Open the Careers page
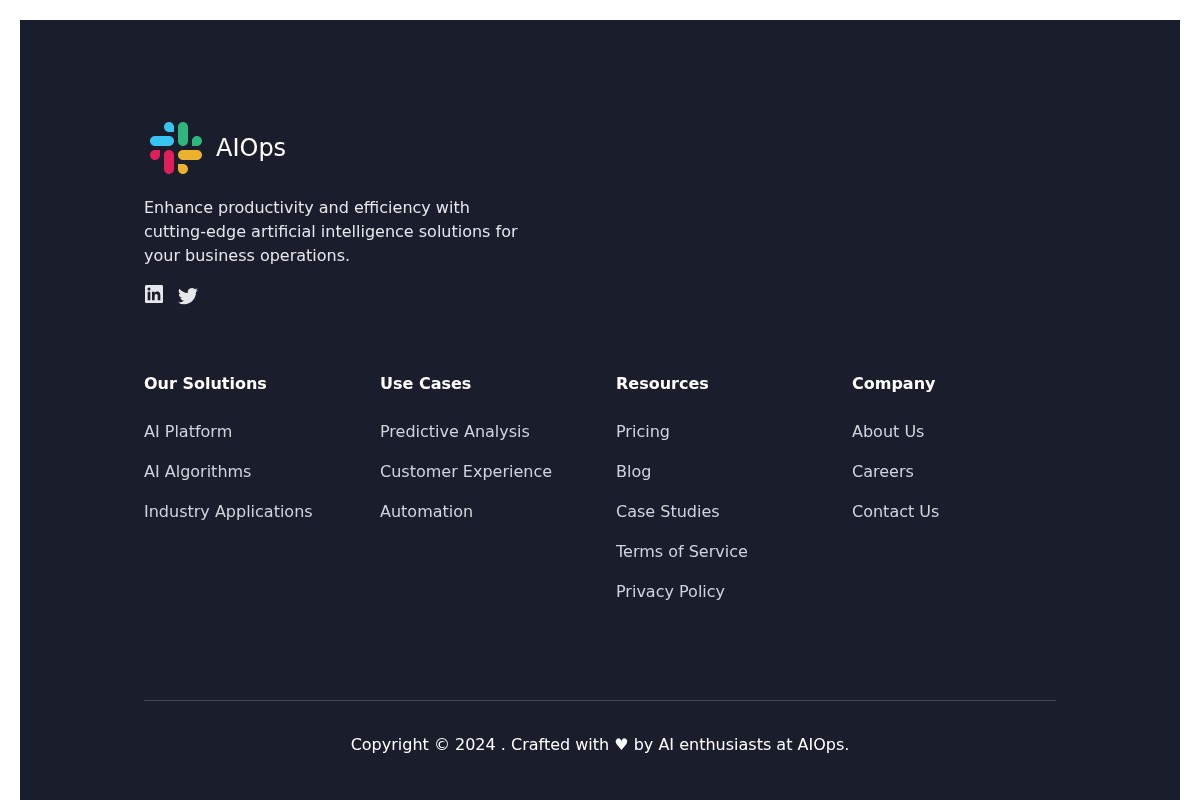The height and width of the screenshot is (800, 1200). pyautogui.click(x=882, y=471)
